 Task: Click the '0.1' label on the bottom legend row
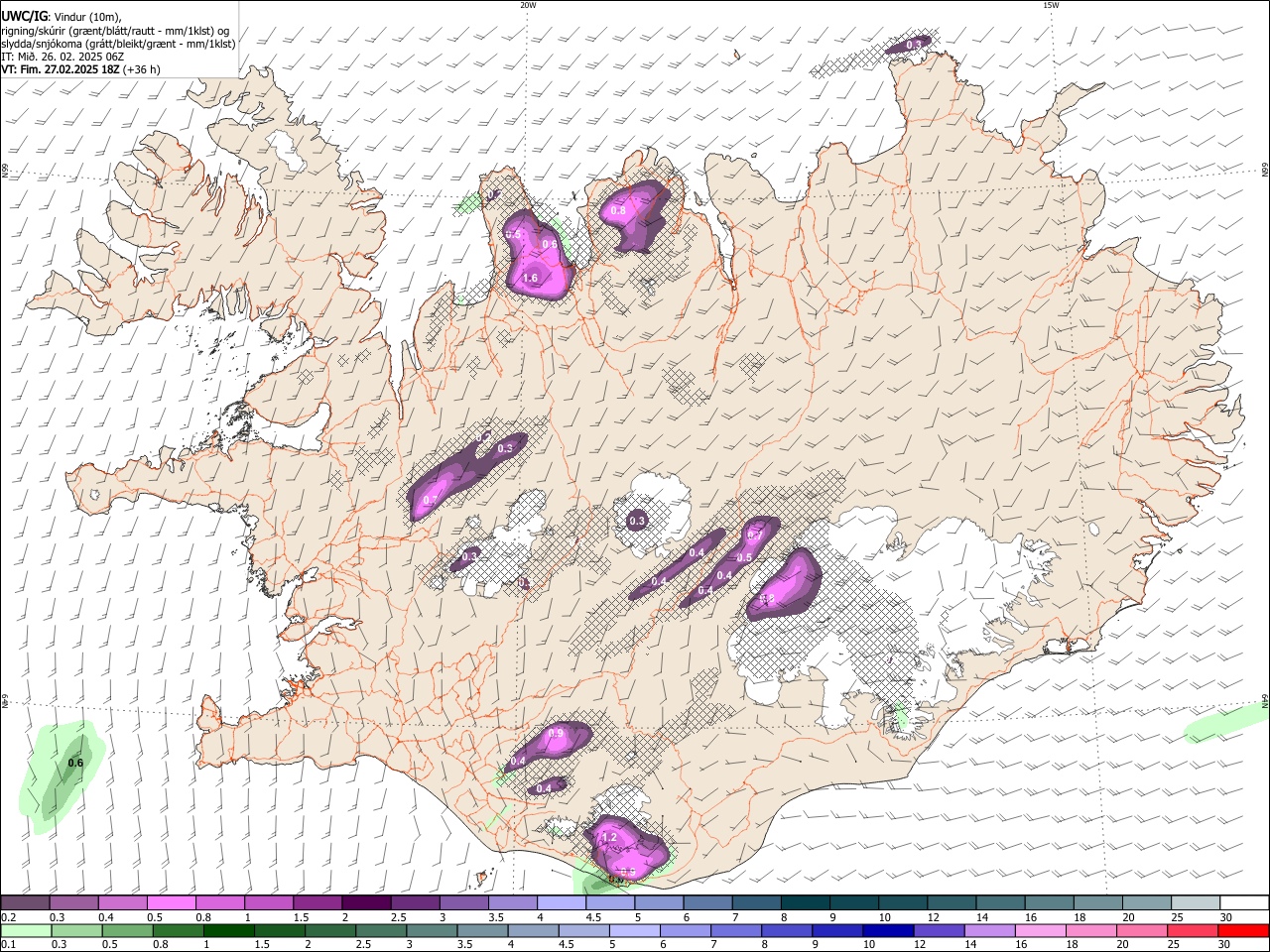pyautogui.click(x=8, y=944)
